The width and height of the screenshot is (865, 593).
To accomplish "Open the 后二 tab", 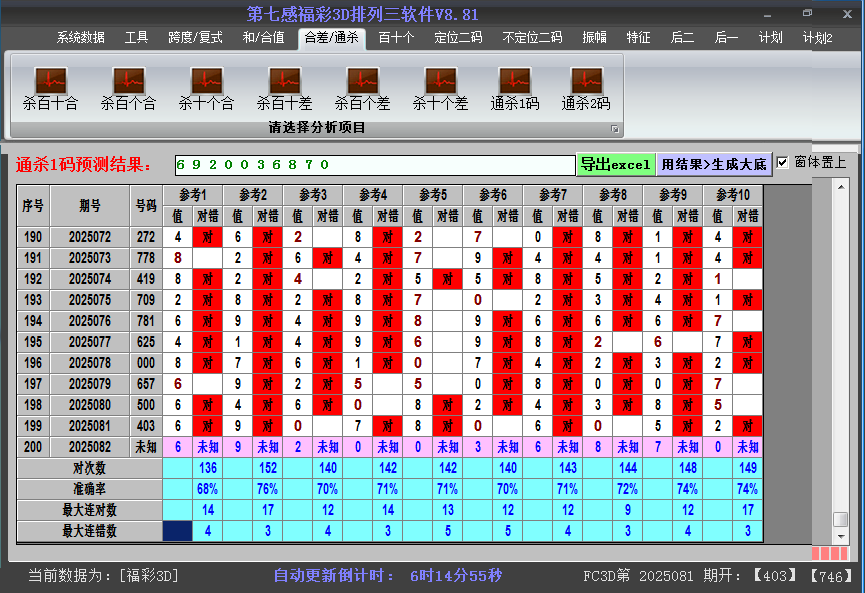I will click(x=682, y=38).
